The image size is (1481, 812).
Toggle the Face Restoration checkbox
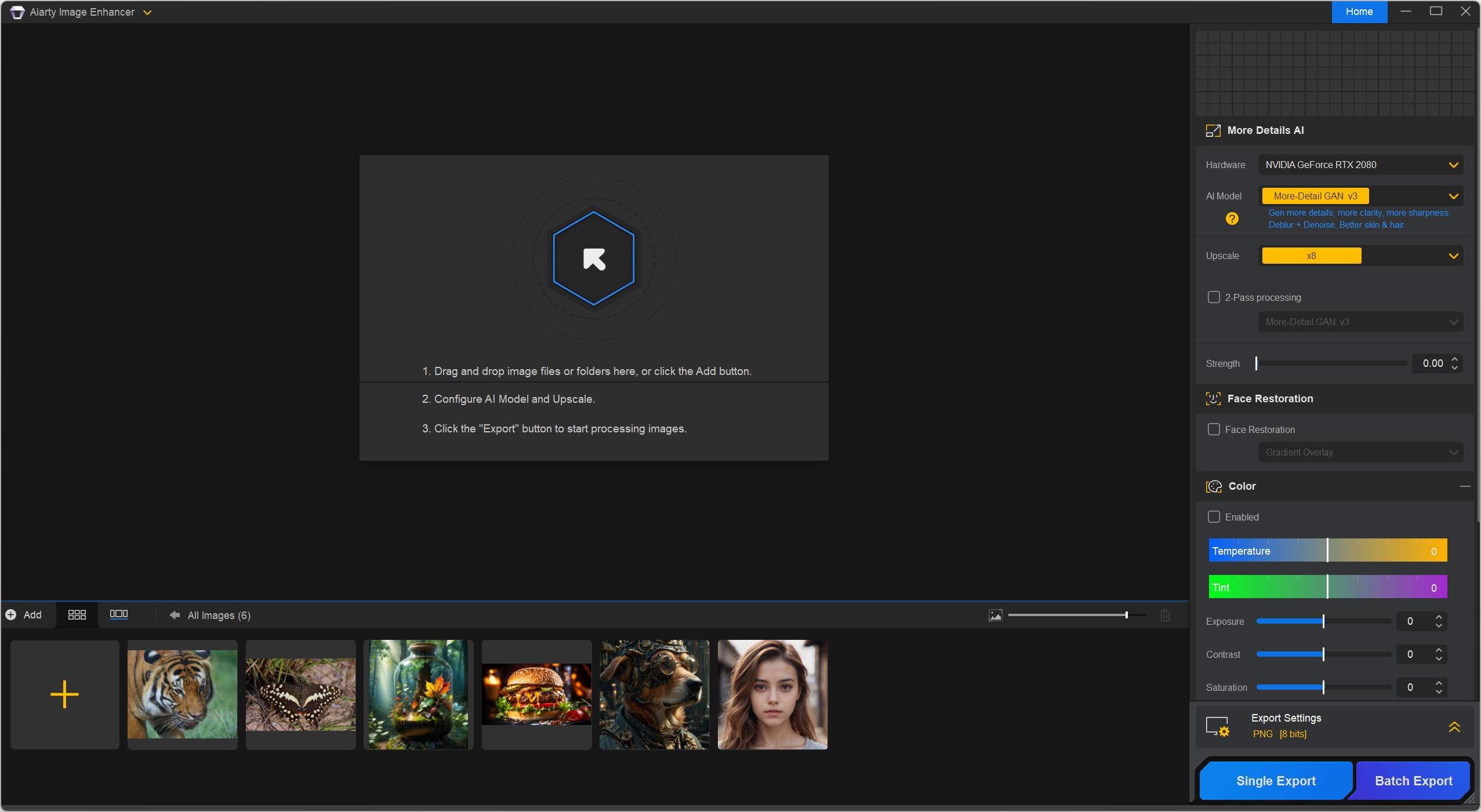pyautogui.click(x=1214, y=429)
